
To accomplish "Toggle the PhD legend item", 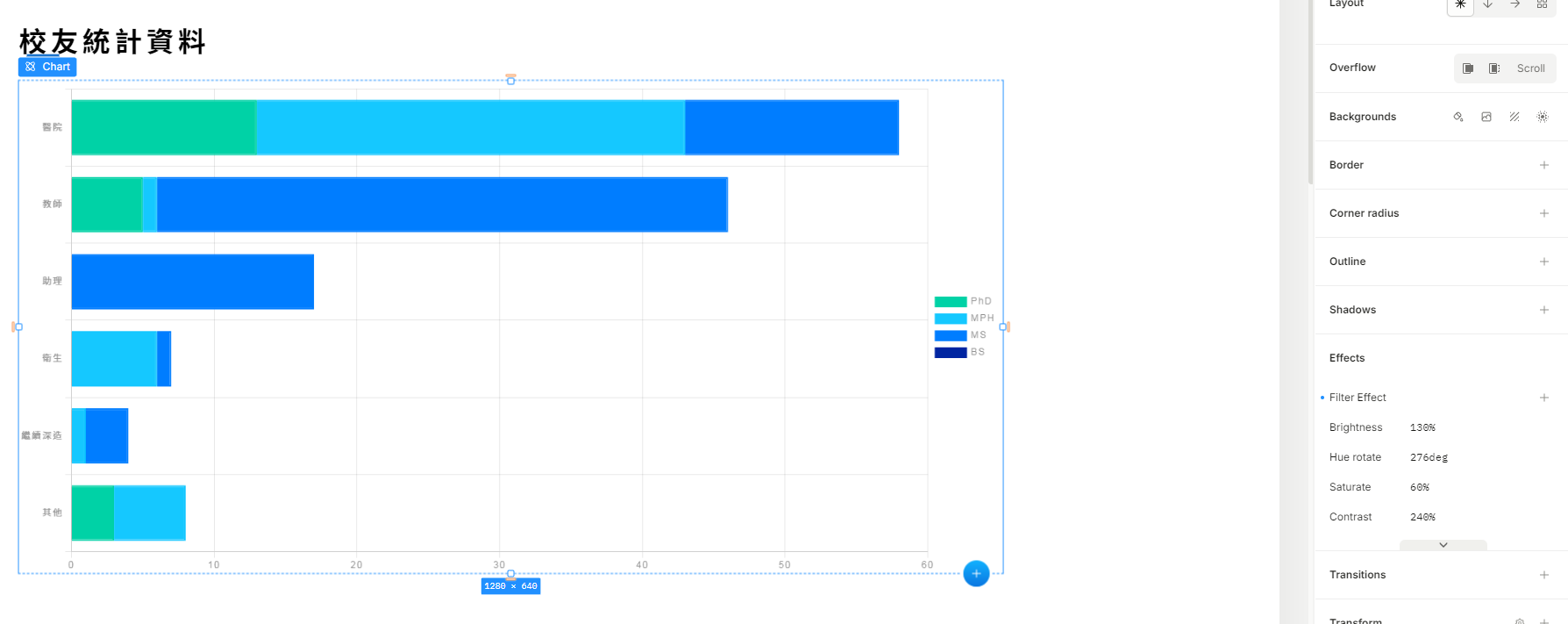I will click(x=963, y=301).
